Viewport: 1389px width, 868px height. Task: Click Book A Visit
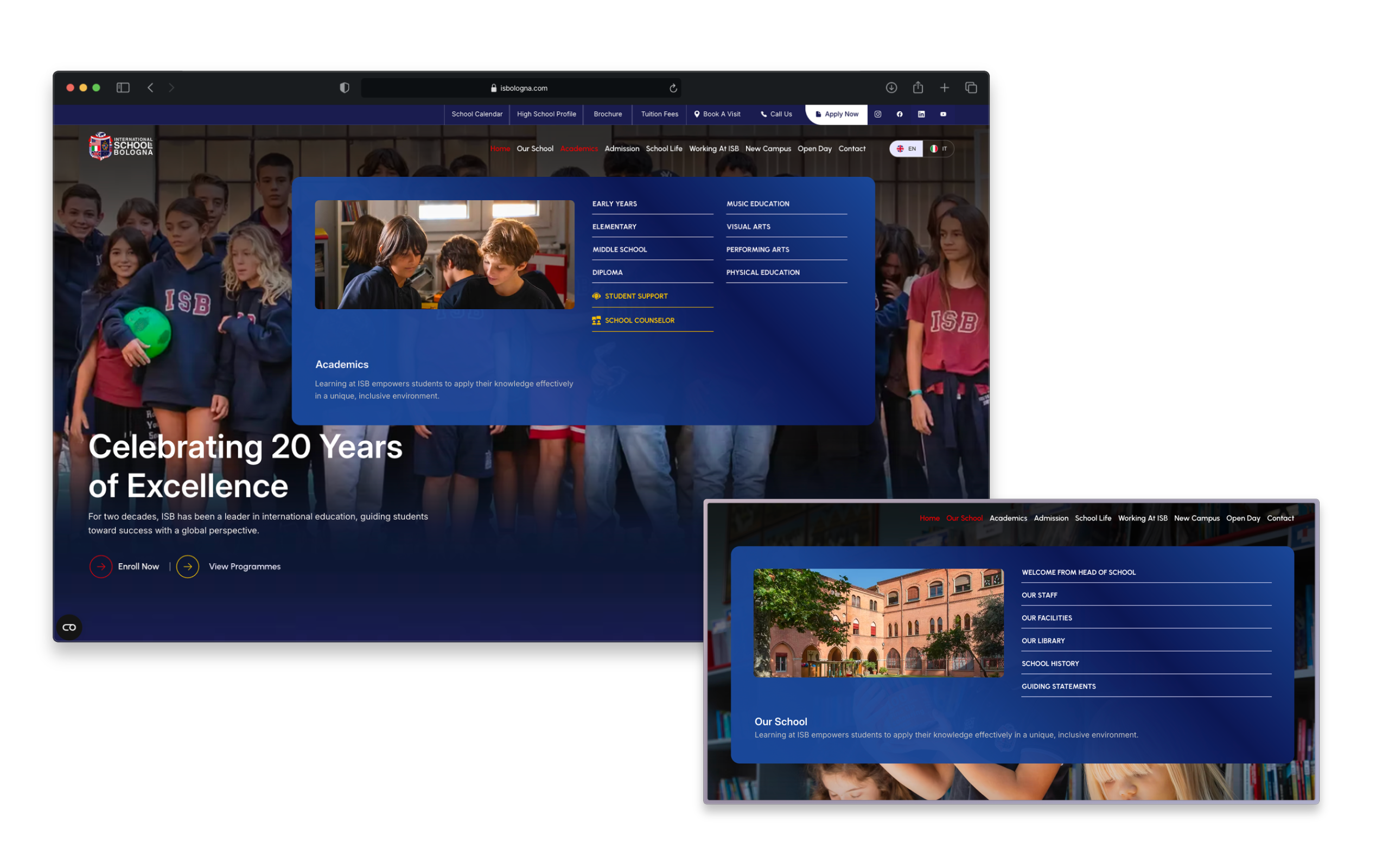(x=717, y=114)
